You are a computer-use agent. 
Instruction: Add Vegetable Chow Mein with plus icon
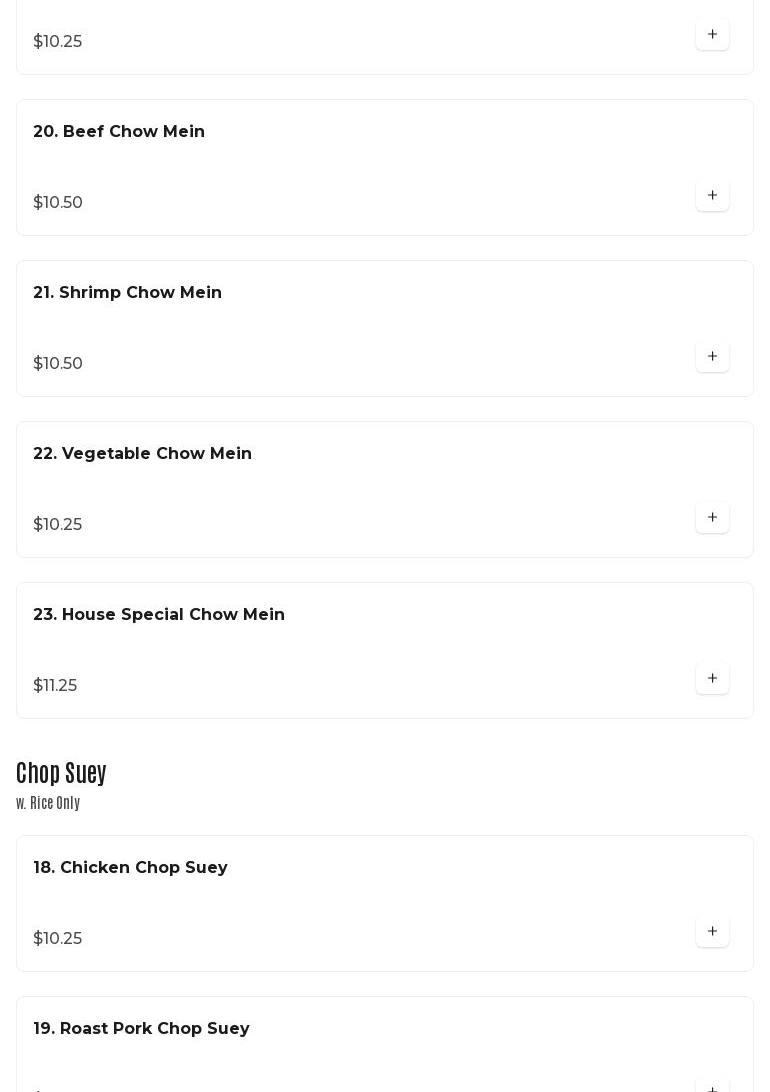(712, 518)
